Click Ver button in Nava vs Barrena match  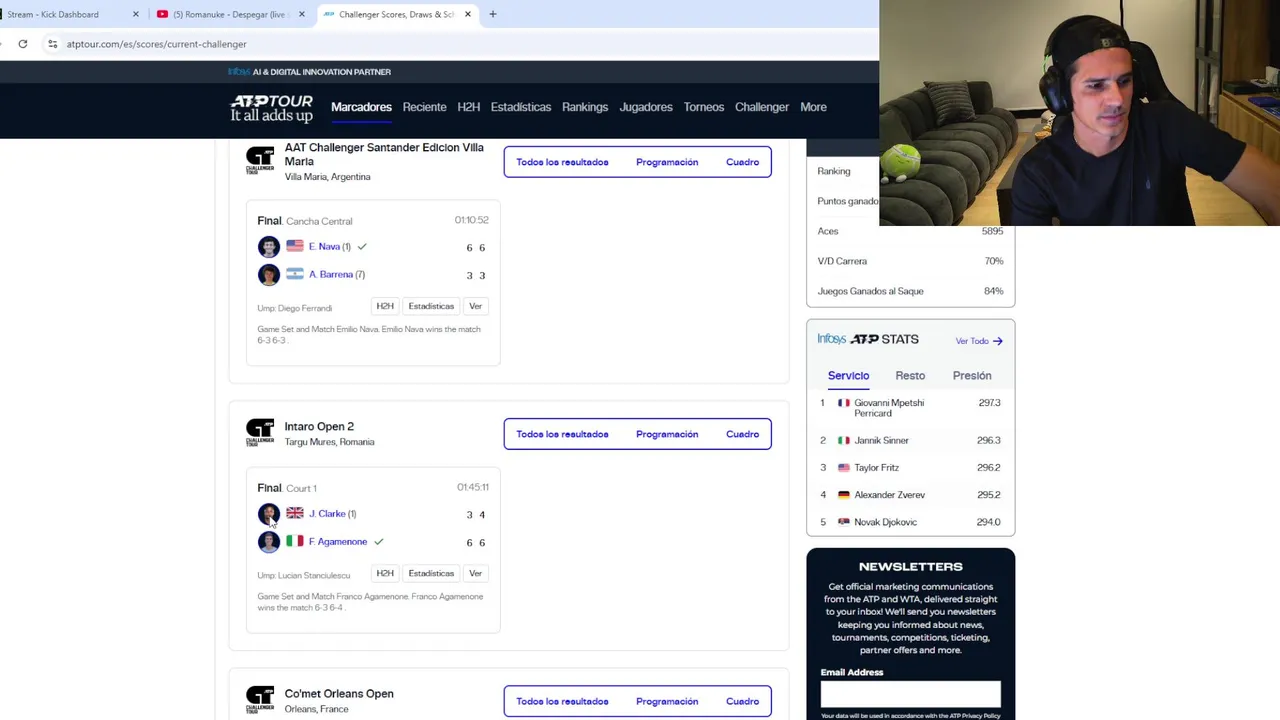[x=475, y=306]
